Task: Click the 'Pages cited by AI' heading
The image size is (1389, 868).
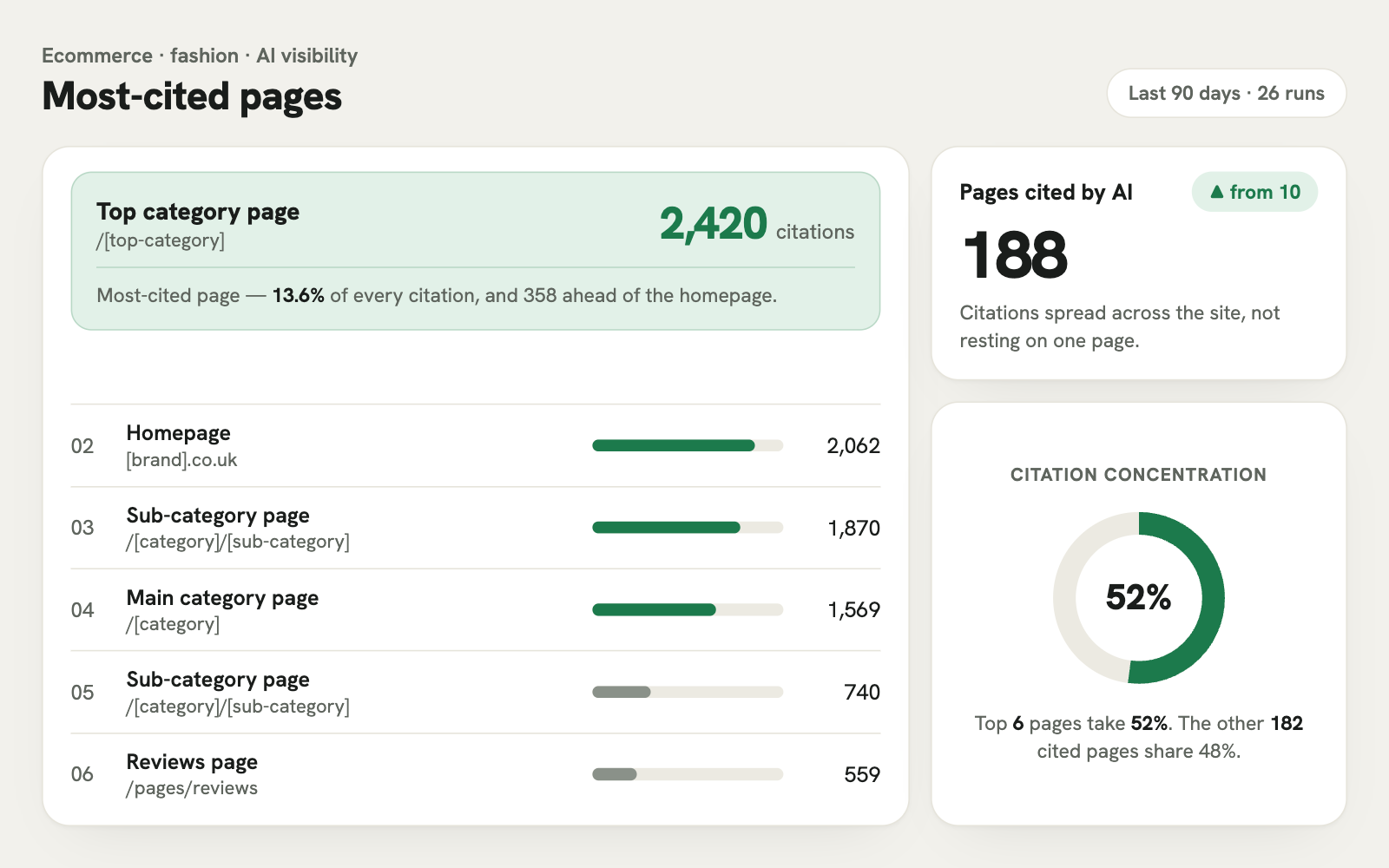Action: click(1046, 192)
